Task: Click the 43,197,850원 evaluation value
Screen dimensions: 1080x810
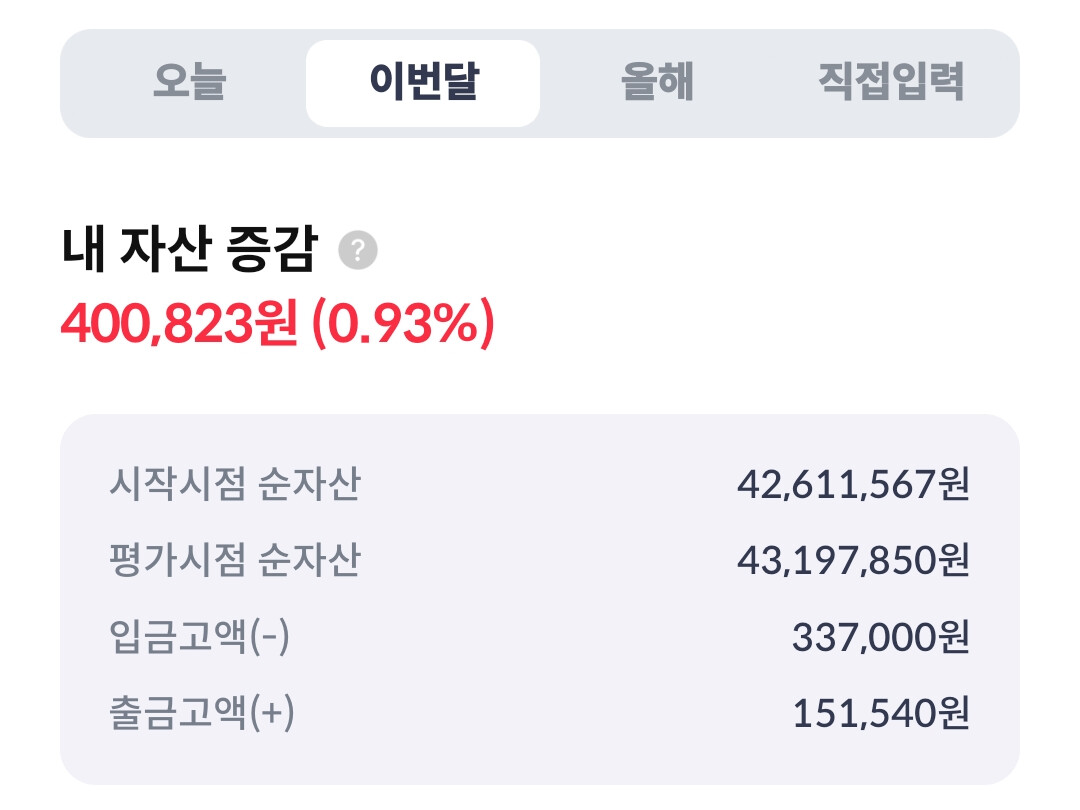Action: click(853, 560)
